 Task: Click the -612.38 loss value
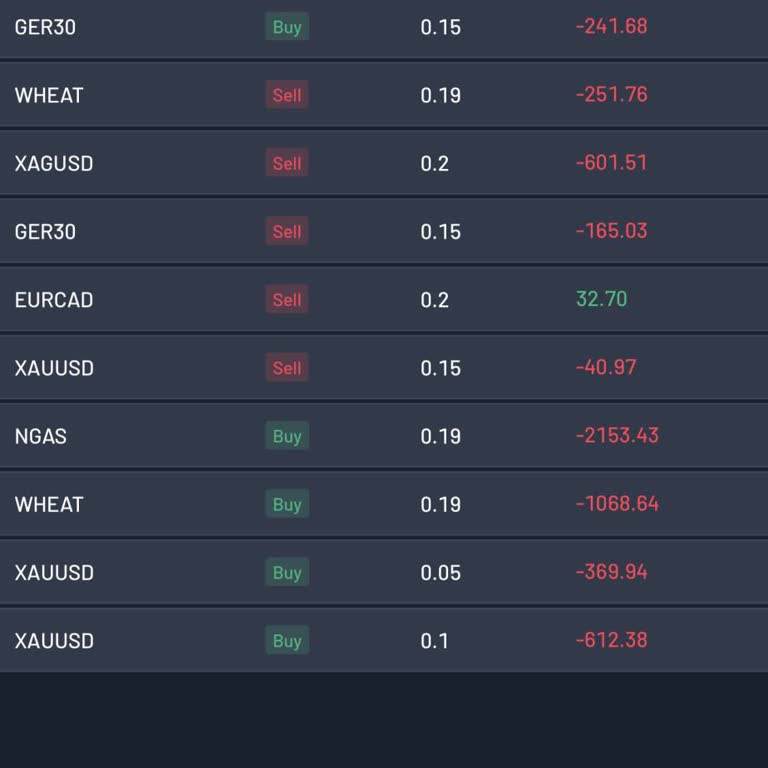tap(612, 640)
